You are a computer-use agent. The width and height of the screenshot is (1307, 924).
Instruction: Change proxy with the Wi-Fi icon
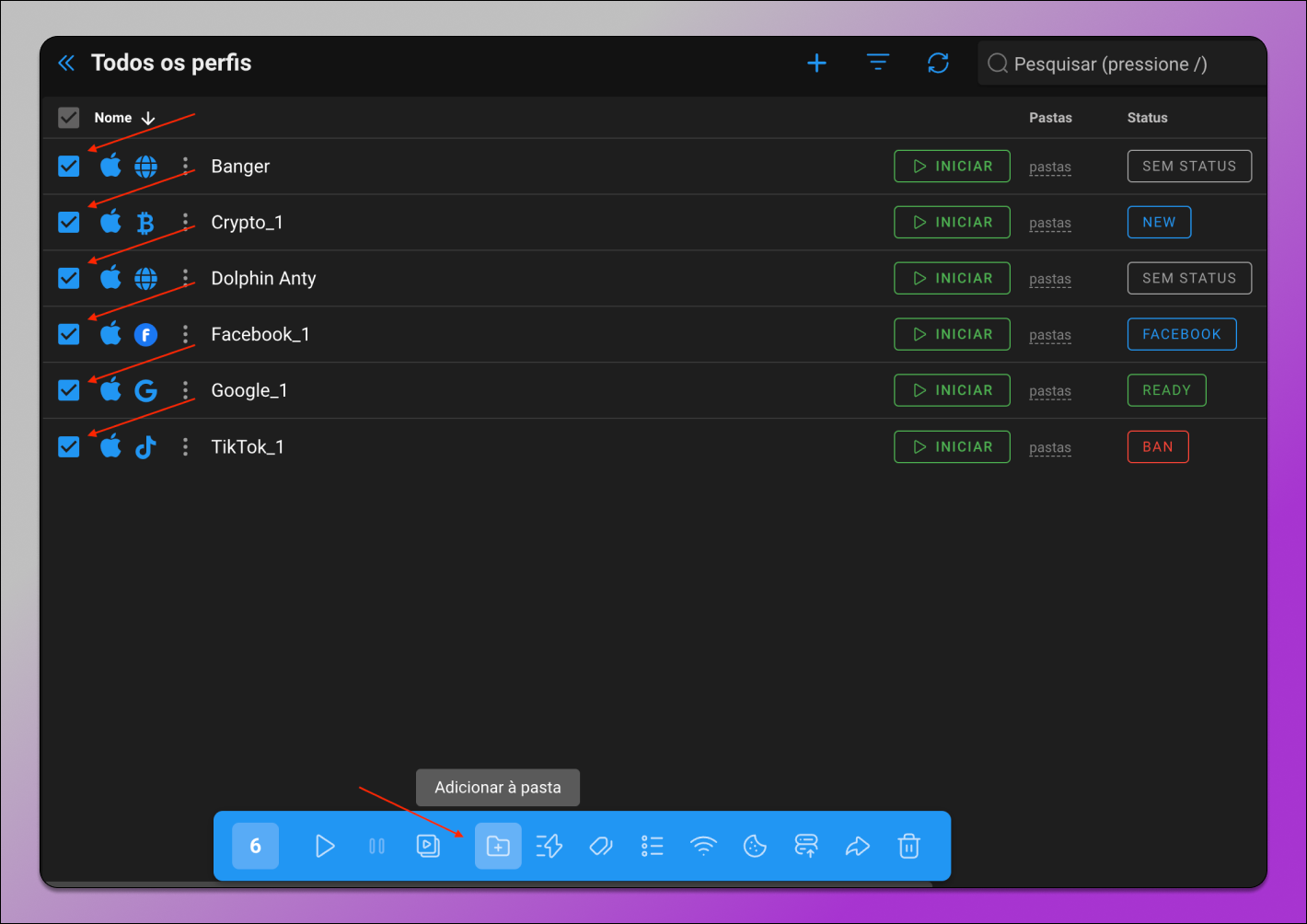[703, 846]
